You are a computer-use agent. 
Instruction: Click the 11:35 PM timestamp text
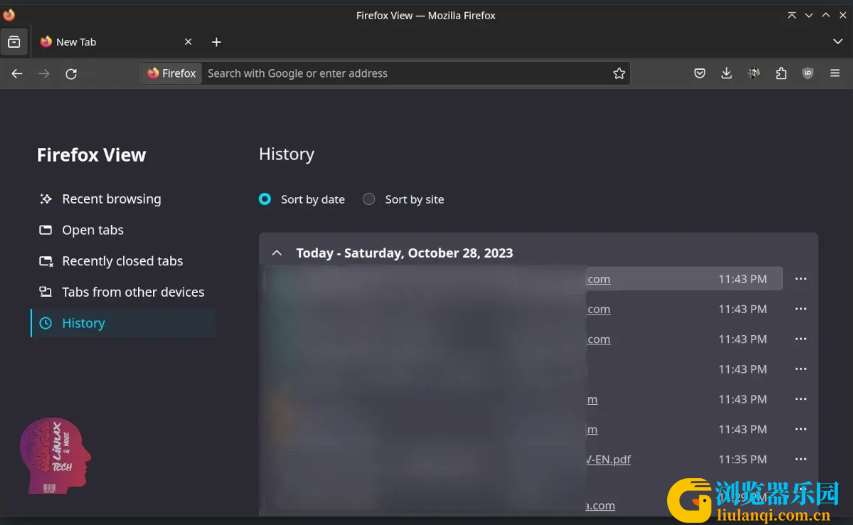743,459
